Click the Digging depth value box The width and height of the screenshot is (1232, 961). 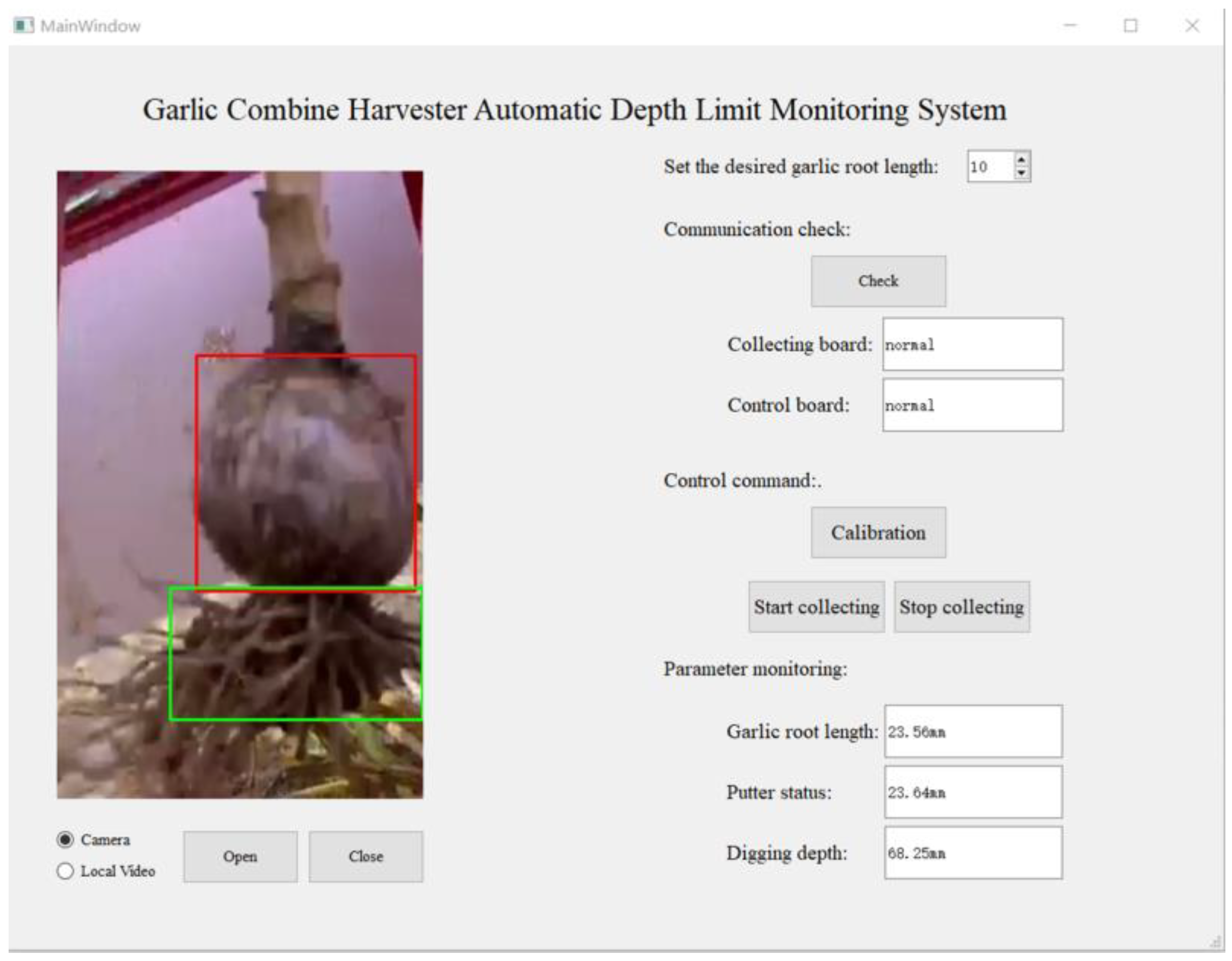point(973,853)
